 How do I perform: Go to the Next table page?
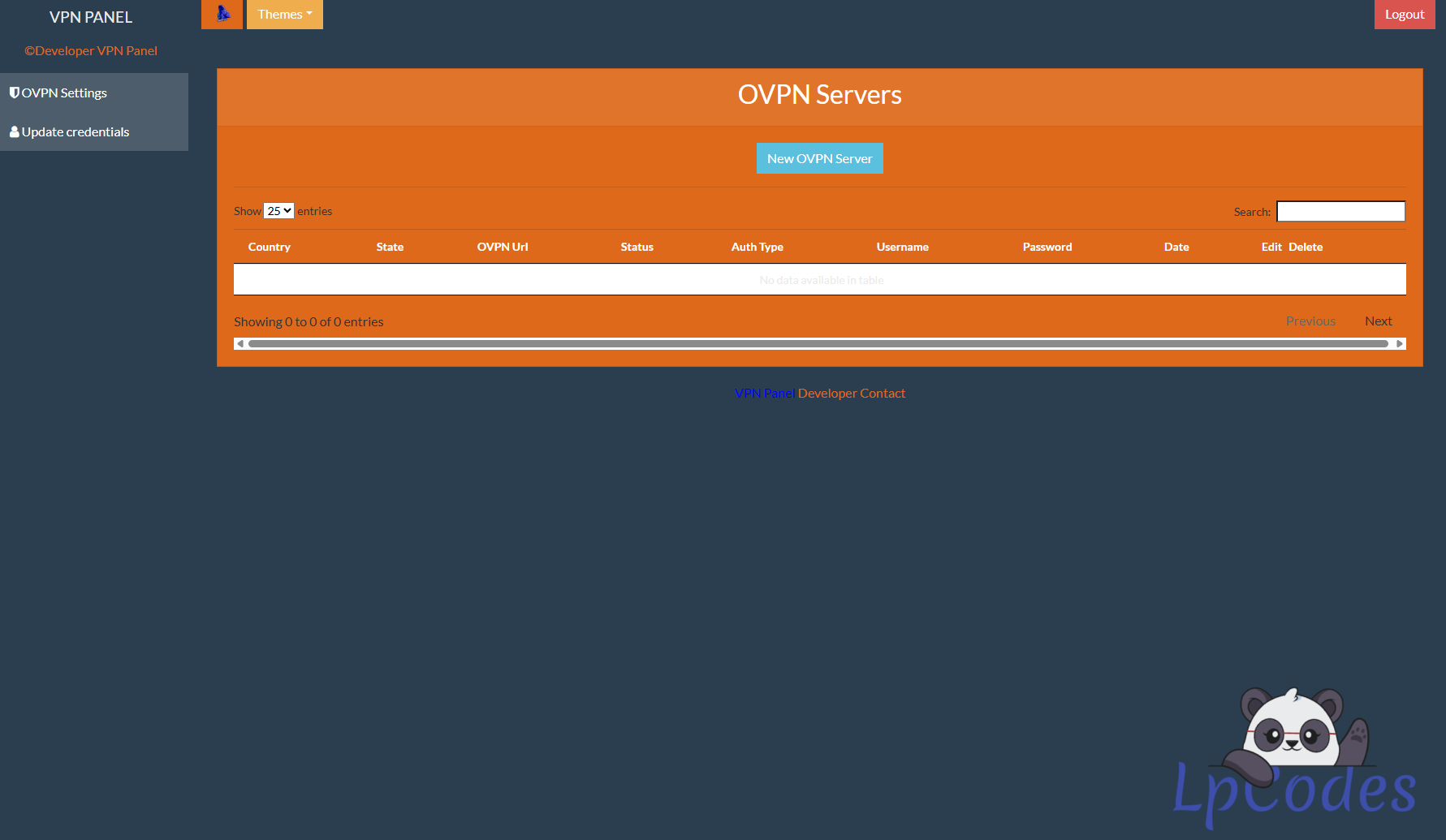point(1378,321)
